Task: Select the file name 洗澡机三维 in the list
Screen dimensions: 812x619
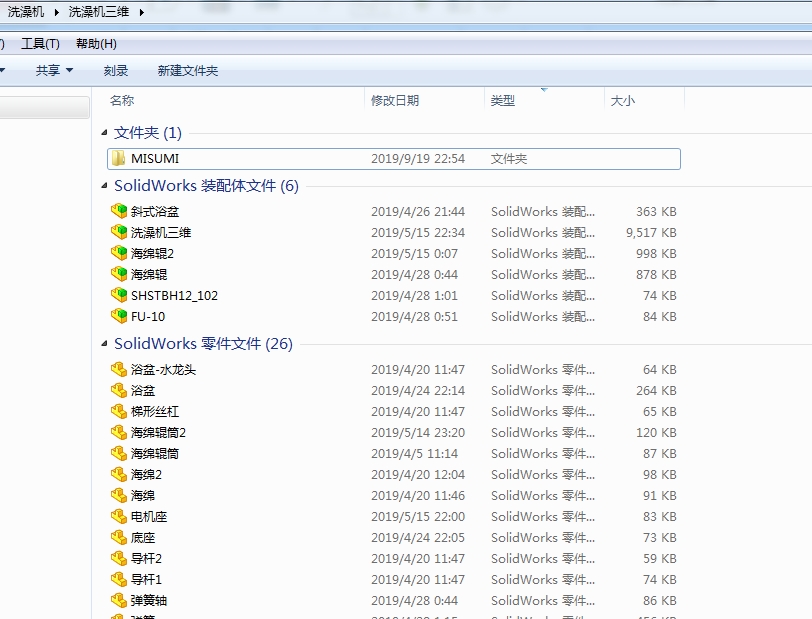Action: coord(161,233)
